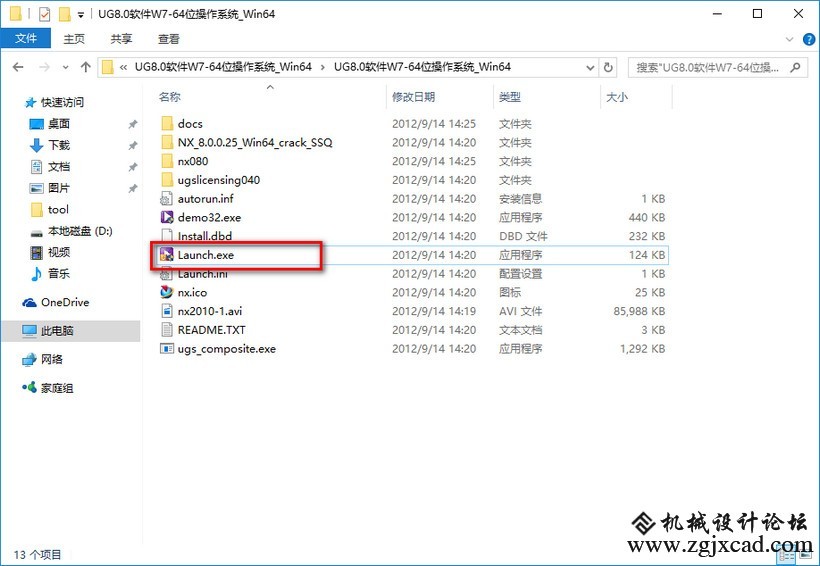This screenshot has width=820, height=566.
Task: Expand the ribbon with the chevron
Action: point(790,39)
